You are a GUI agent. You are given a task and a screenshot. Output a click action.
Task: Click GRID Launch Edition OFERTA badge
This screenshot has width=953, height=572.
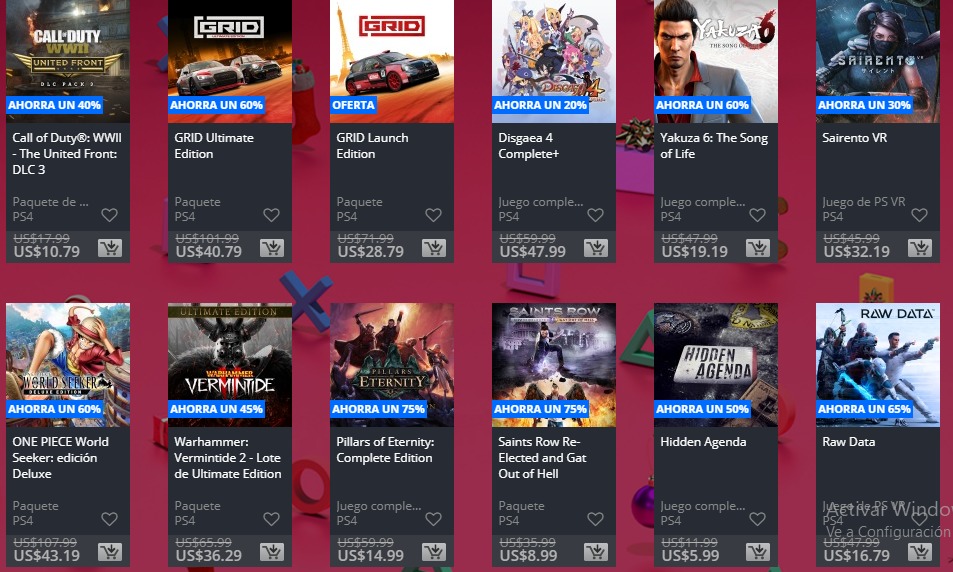tap(353, 105)
